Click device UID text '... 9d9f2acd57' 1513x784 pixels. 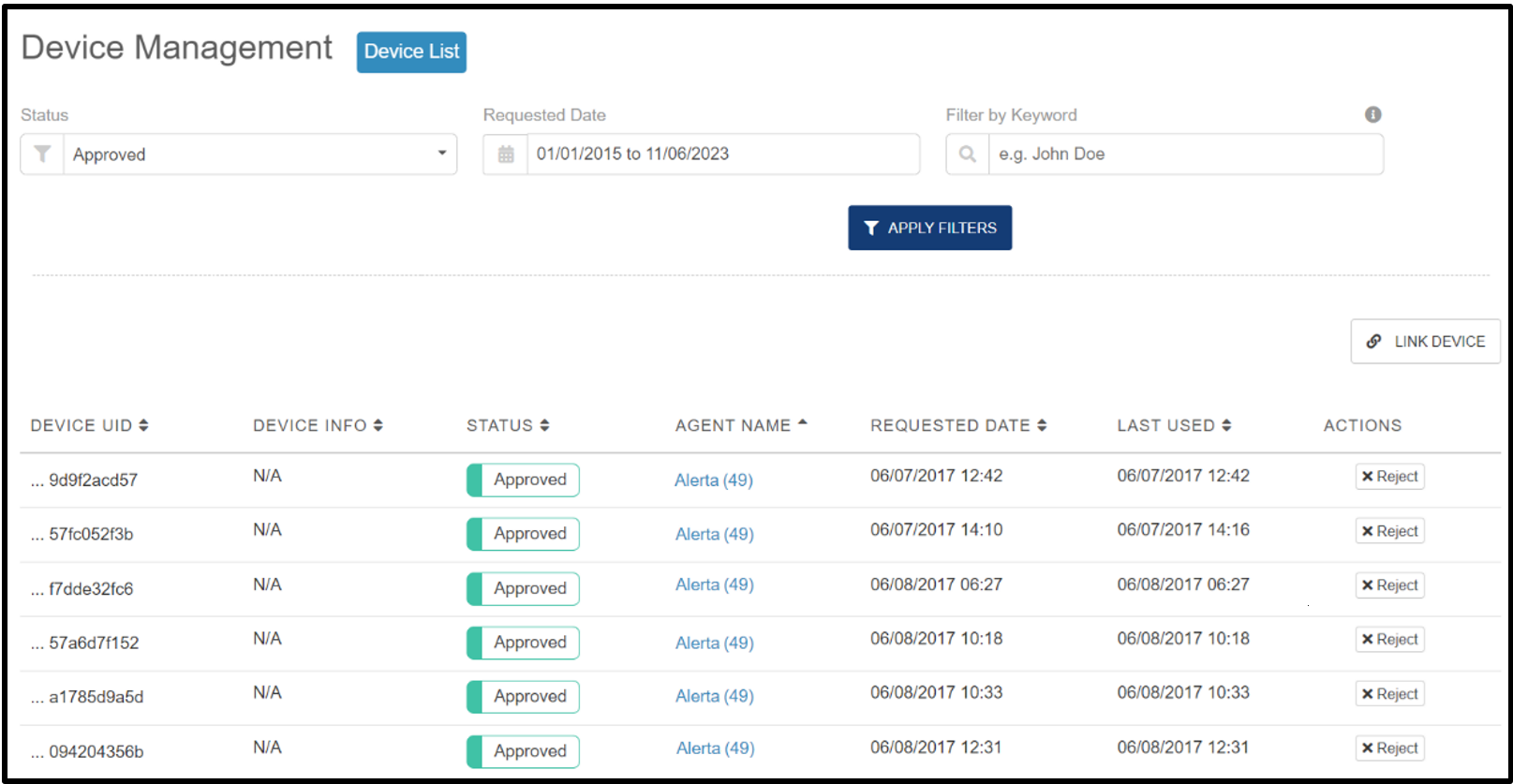pos(84,481)
